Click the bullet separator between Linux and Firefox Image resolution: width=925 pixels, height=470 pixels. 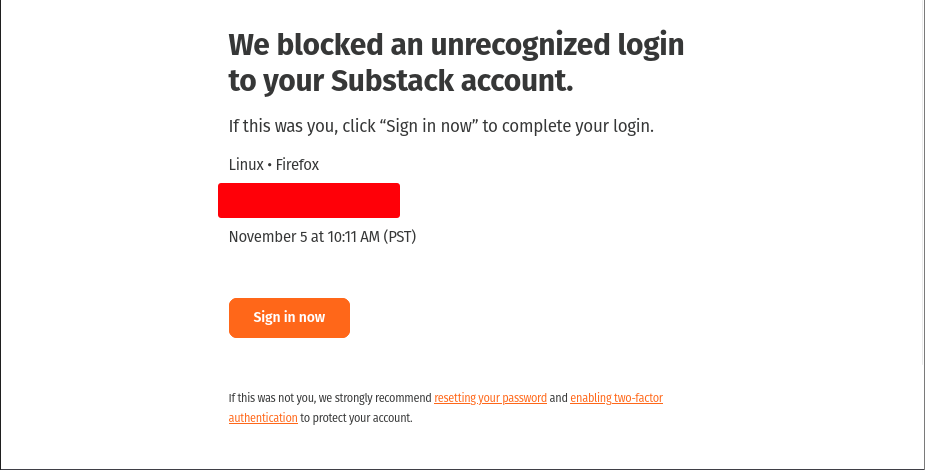click(x=270, y=165)
